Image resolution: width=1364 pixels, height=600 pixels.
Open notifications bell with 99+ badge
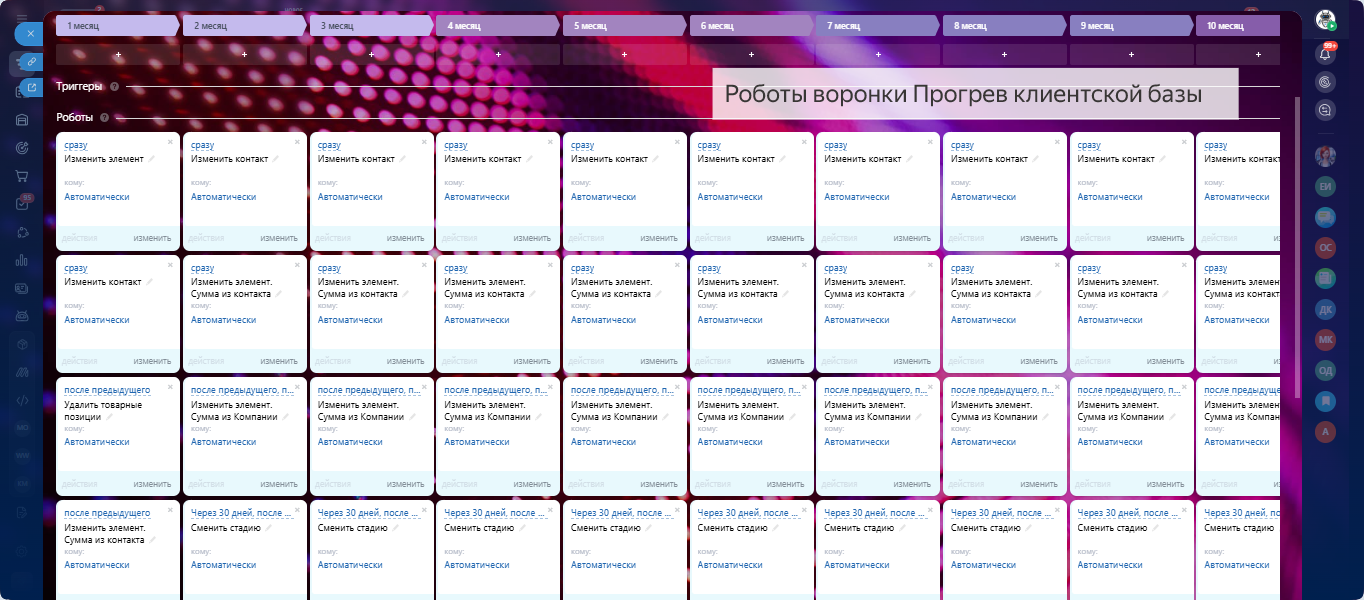tap(1325, 54)
